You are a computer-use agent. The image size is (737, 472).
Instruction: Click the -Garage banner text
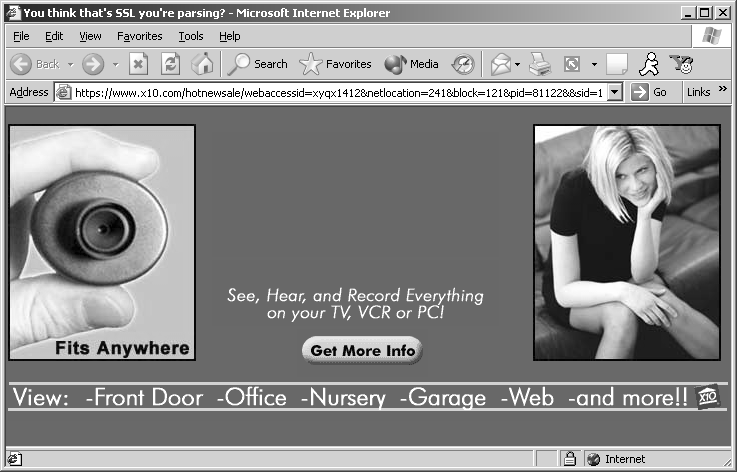(443, 398)
